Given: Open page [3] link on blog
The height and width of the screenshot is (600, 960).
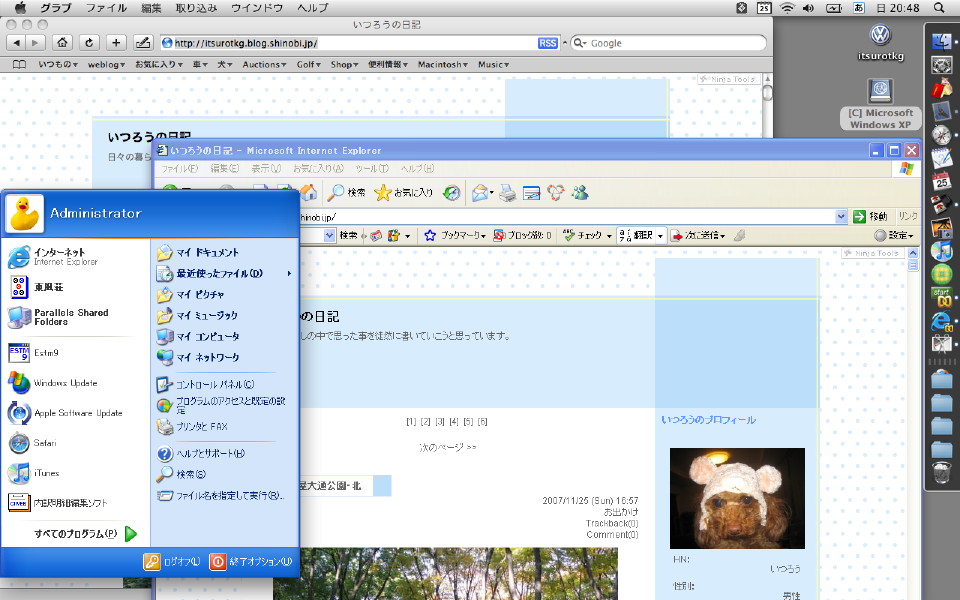Looking at the screenshot, I should coord(440,422).
